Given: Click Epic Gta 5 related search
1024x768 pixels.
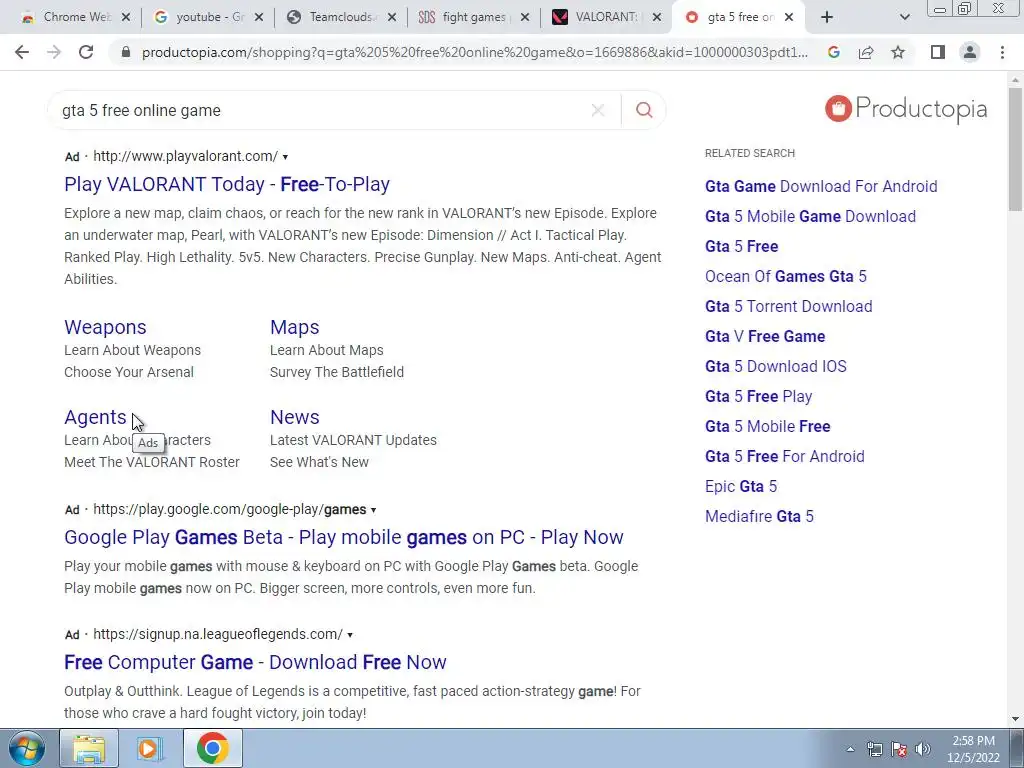Looking at the screenshot, I should pyautogui.click(x=741, y=487).
